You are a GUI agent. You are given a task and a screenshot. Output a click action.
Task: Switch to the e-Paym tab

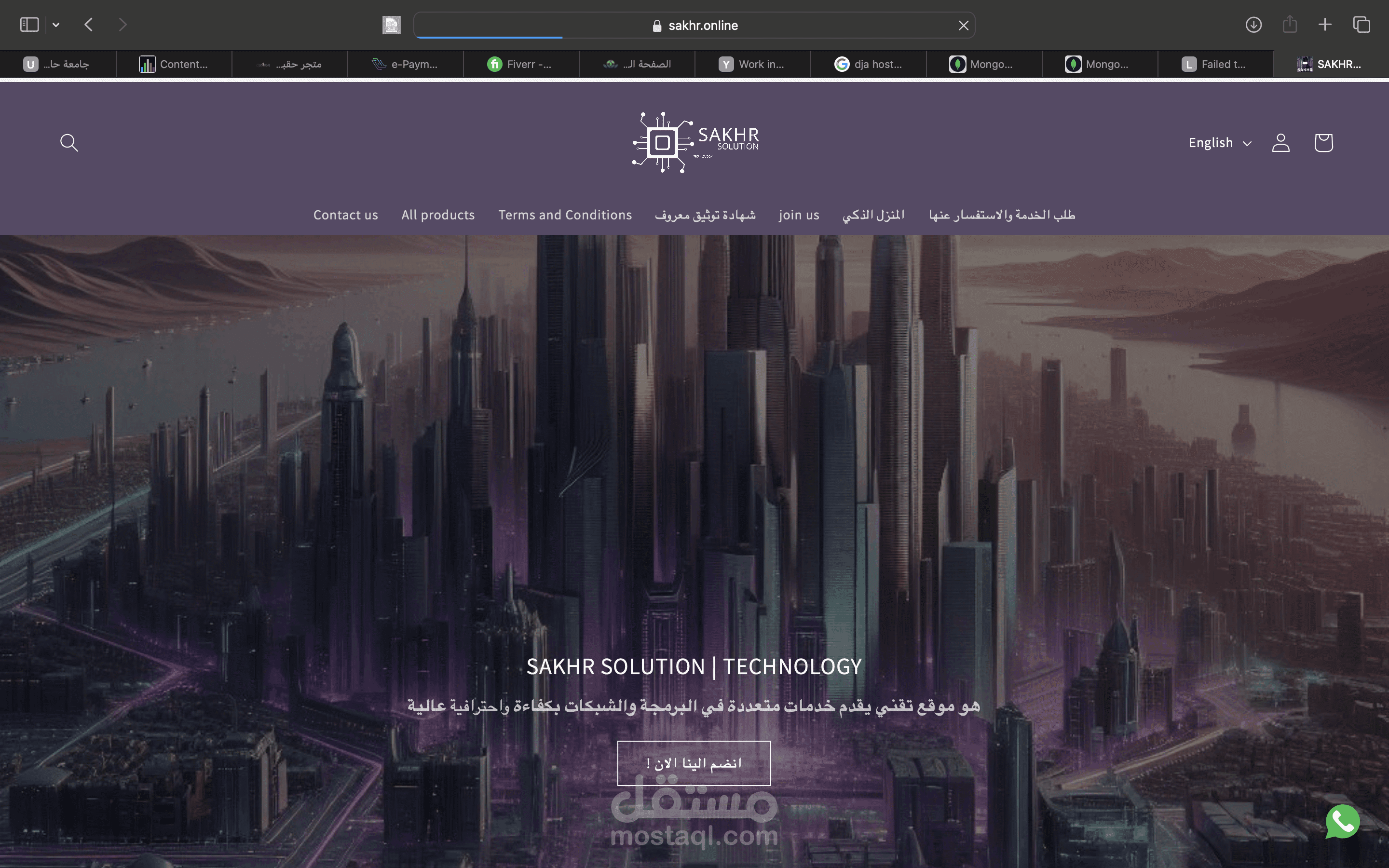pos(405,64)
